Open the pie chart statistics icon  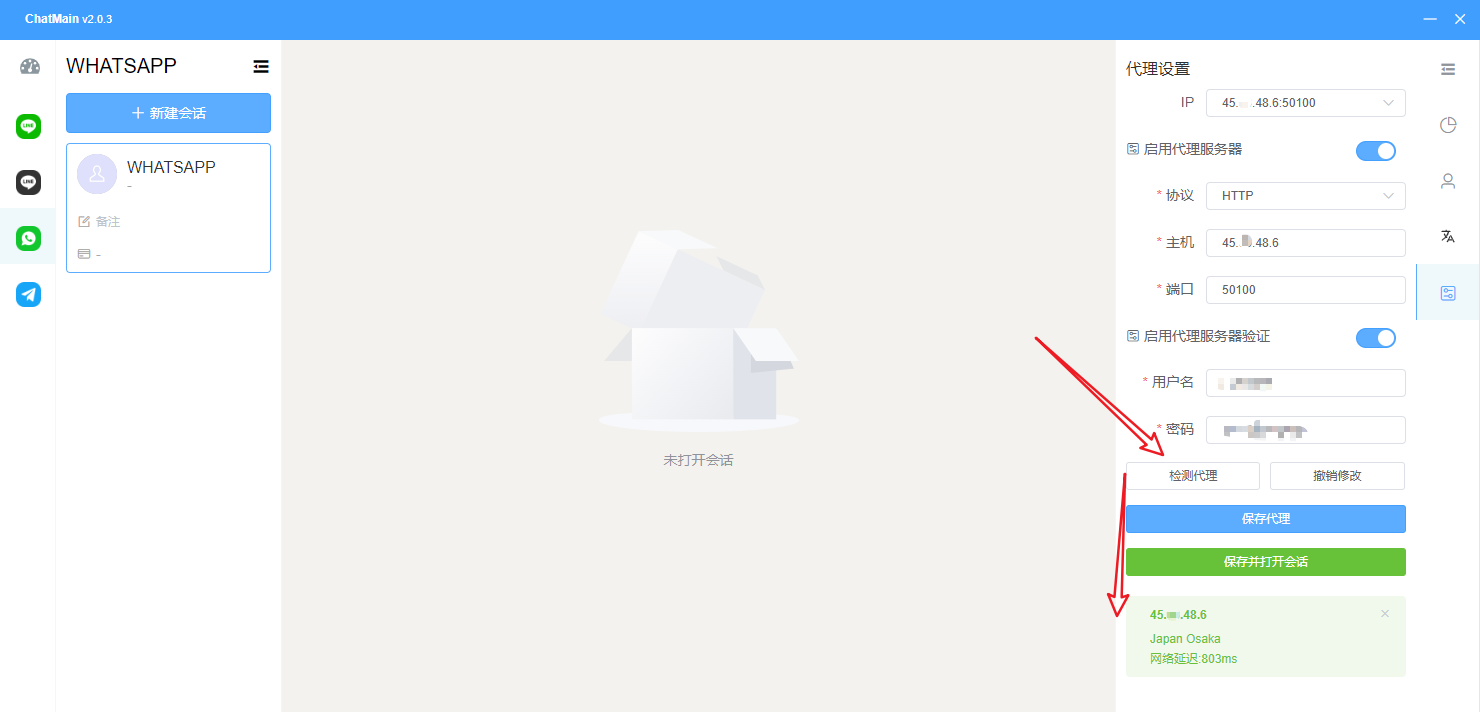point(1448,125)
